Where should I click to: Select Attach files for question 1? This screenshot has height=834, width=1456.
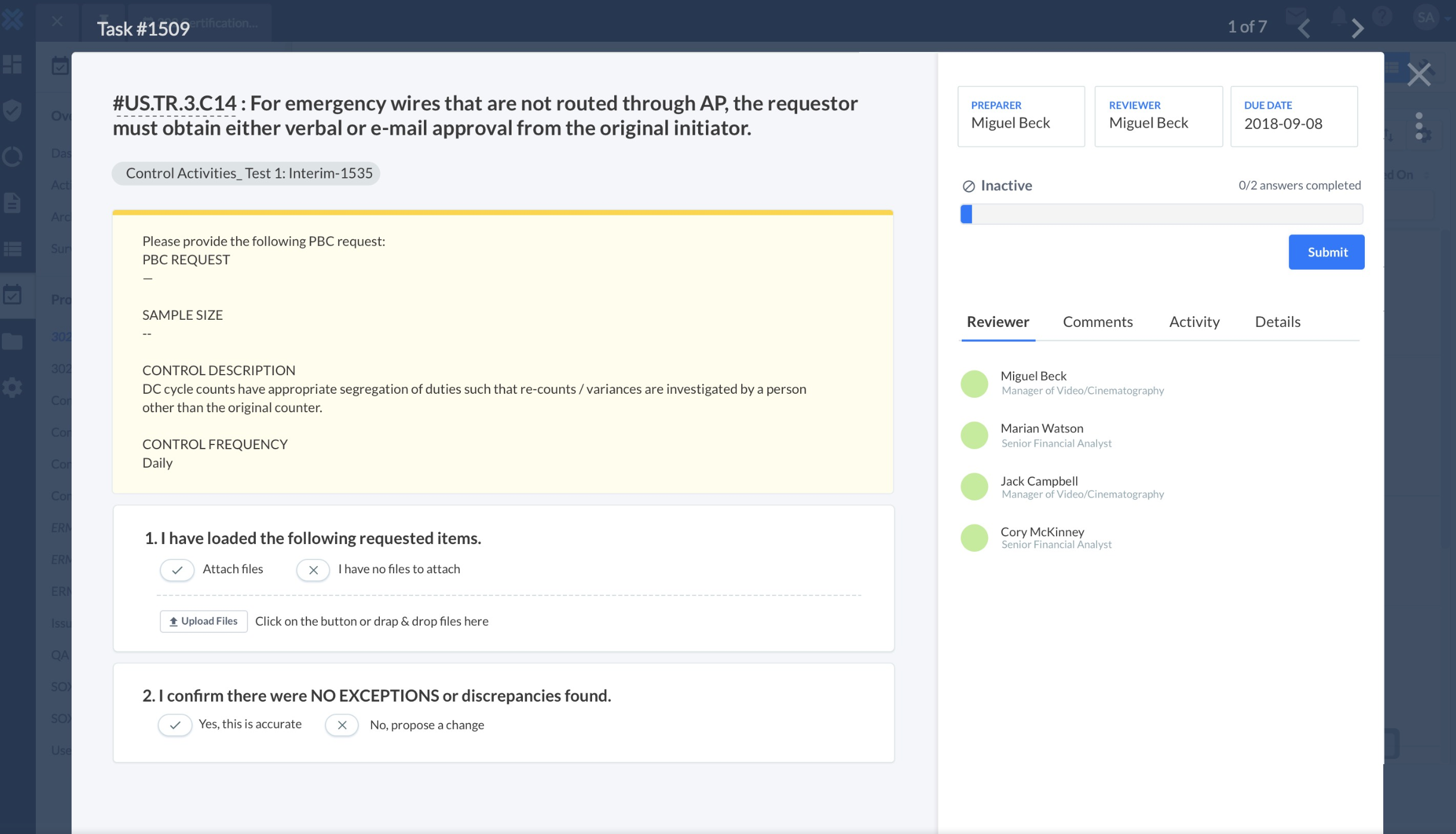point(176,570)
